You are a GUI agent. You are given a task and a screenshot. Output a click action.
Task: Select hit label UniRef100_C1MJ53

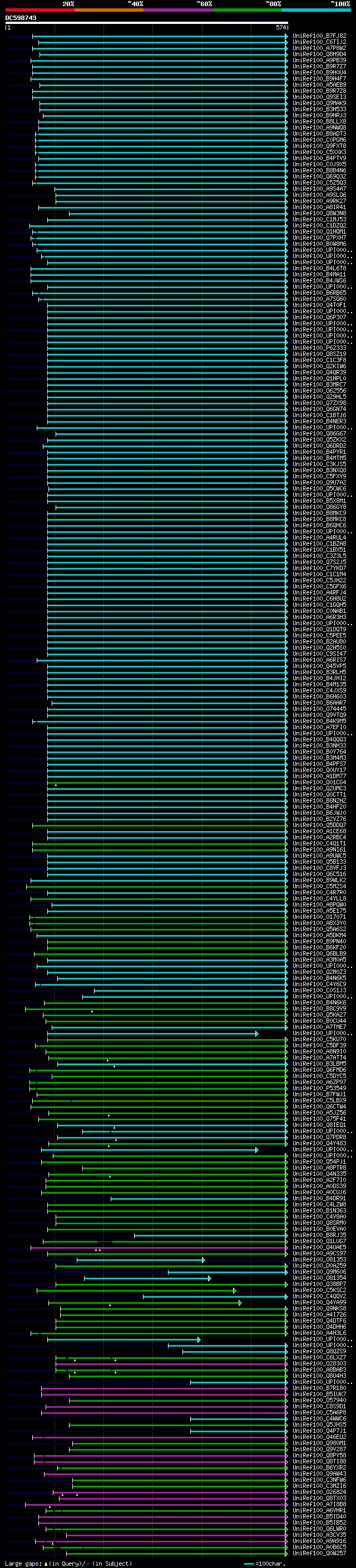(319, 220)
